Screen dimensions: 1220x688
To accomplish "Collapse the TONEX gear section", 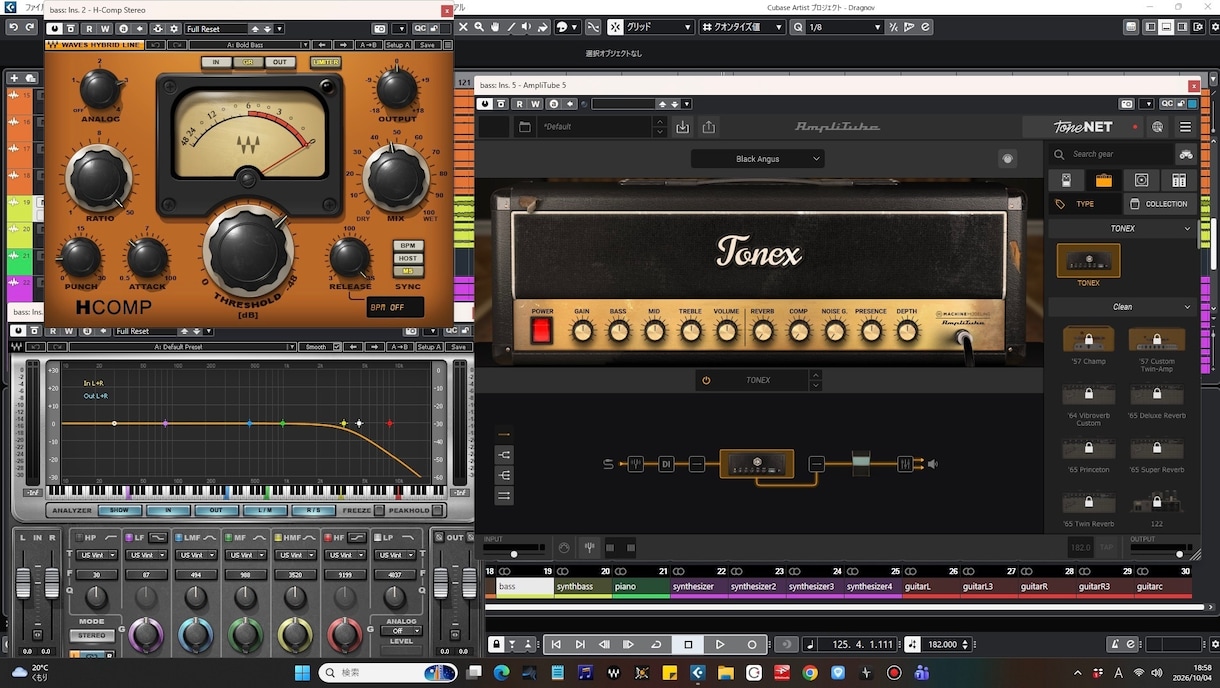I will click(x=1188, y=229).
